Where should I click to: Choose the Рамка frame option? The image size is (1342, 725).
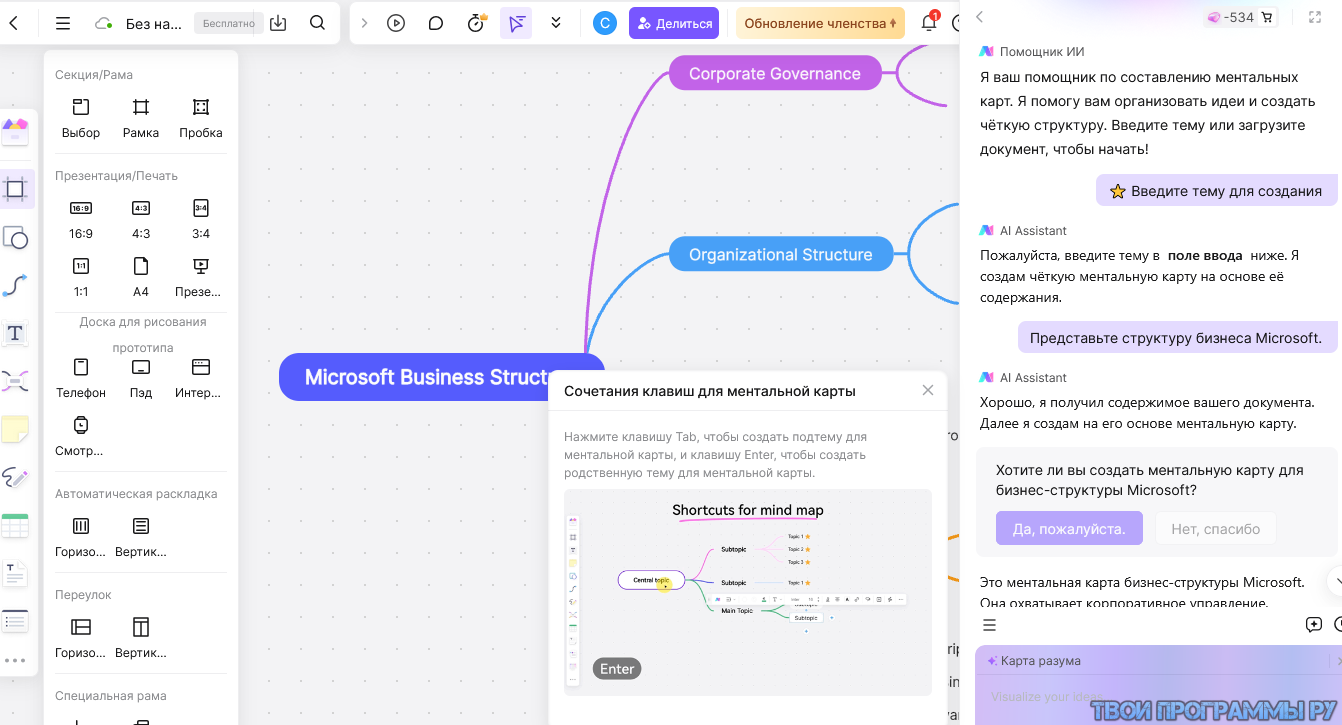141,118
